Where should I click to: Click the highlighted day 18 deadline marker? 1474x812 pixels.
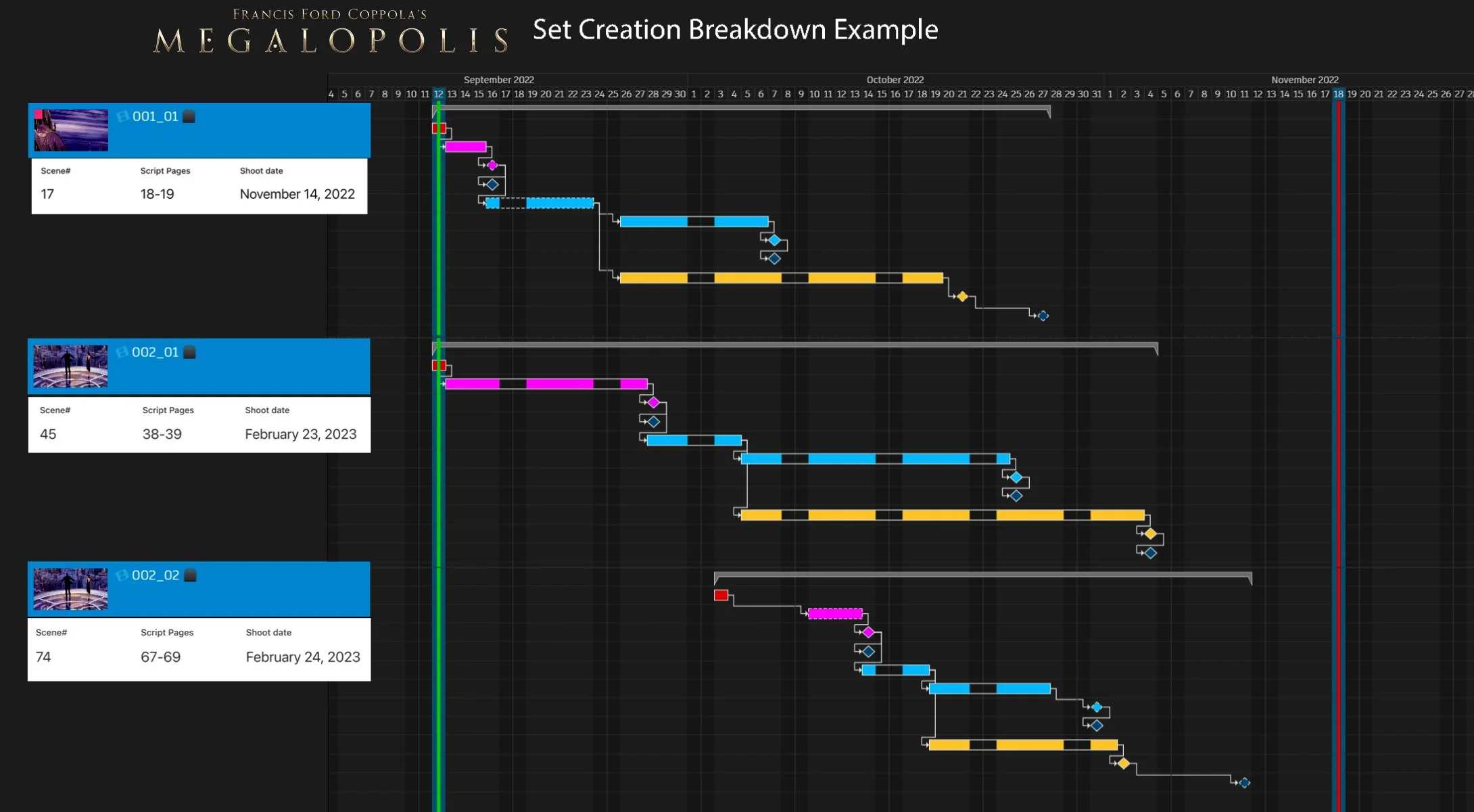[x=1338, y=94]
